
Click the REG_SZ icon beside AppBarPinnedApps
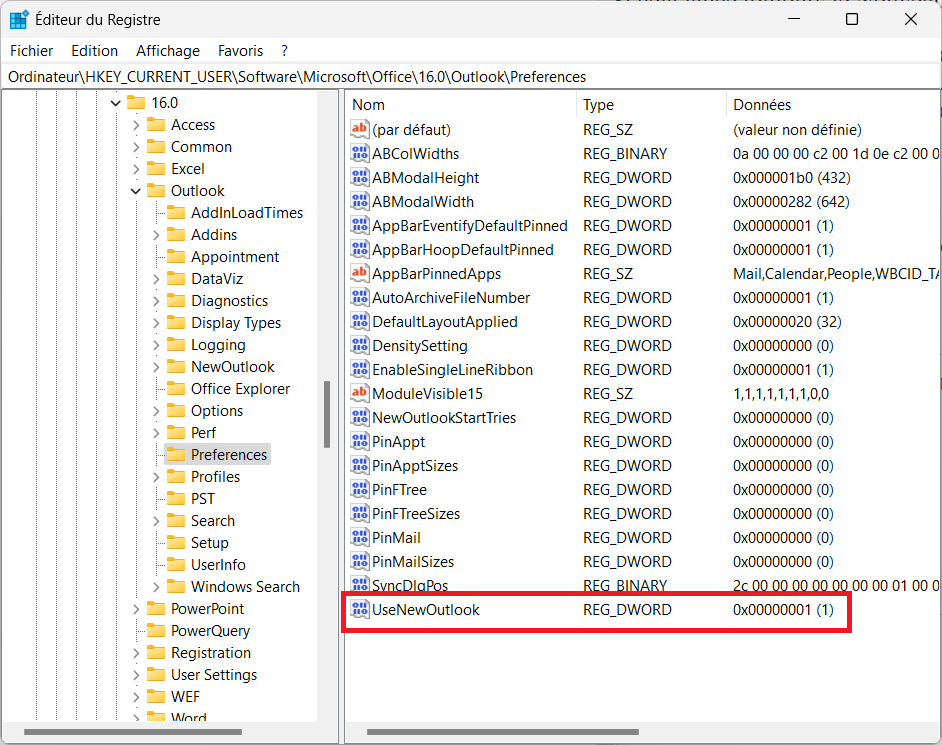pos(360,273)
